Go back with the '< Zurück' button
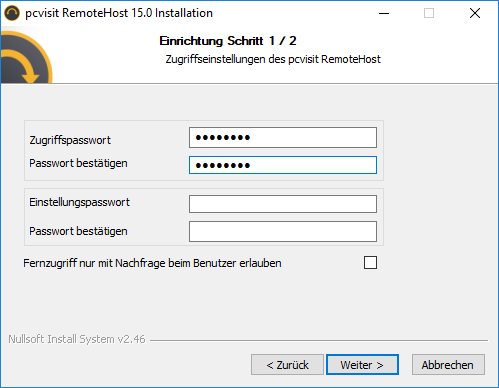The height and width of the screenshot is (388, 499). click(x=287, y=365)
